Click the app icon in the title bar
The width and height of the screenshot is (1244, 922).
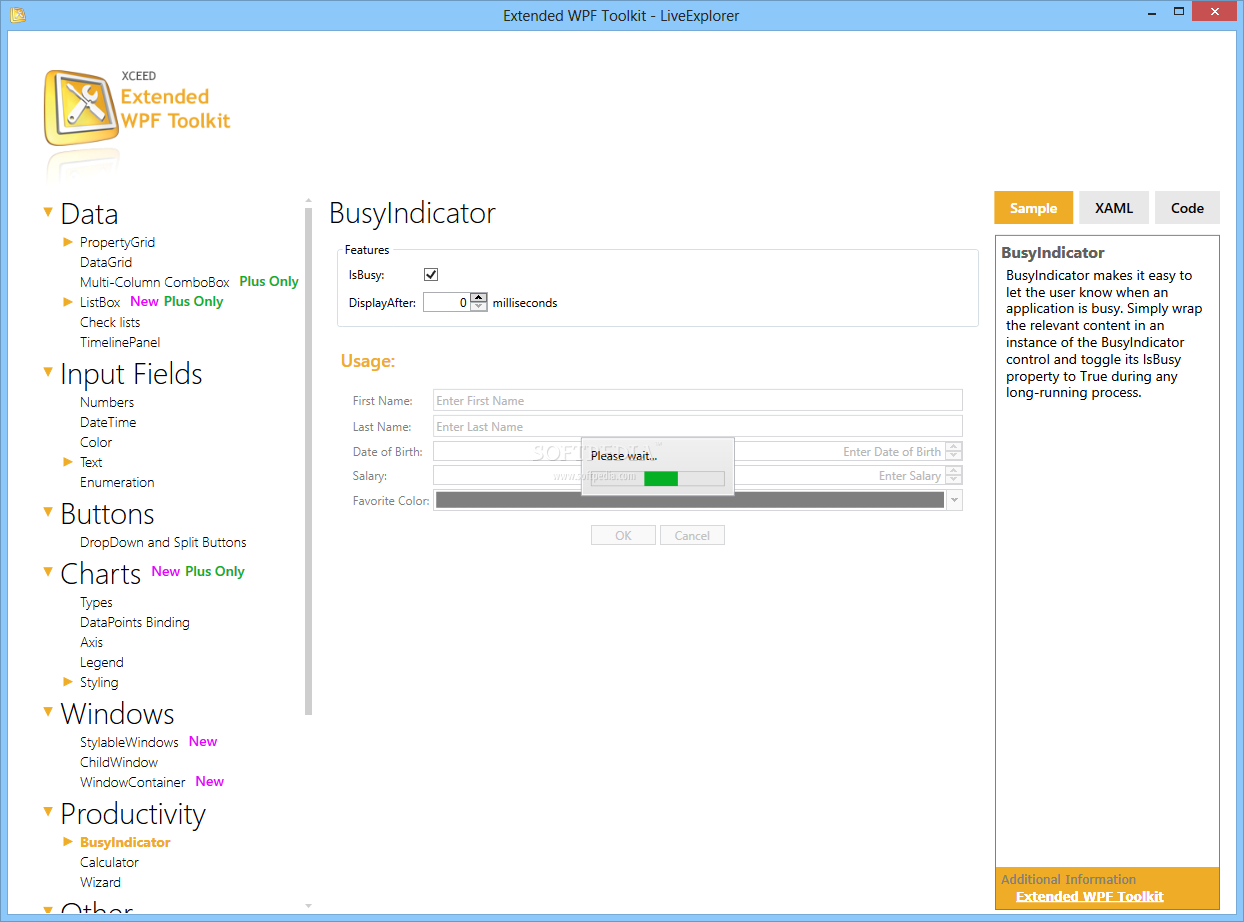(17, 15)
